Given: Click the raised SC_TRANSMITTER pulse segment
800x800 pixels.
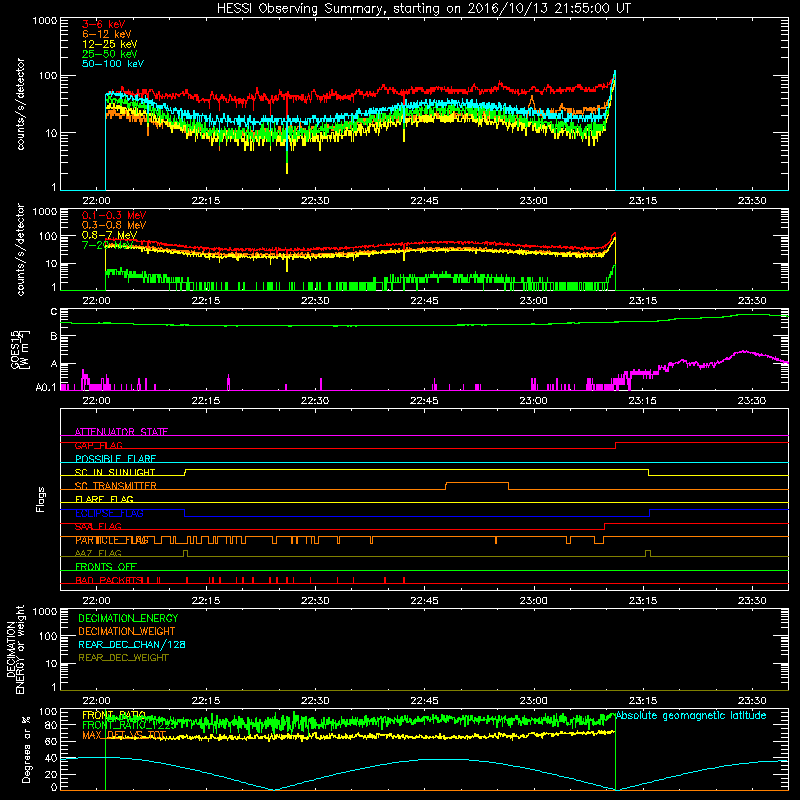Looking at the screenshot, I should pos(477,483).
